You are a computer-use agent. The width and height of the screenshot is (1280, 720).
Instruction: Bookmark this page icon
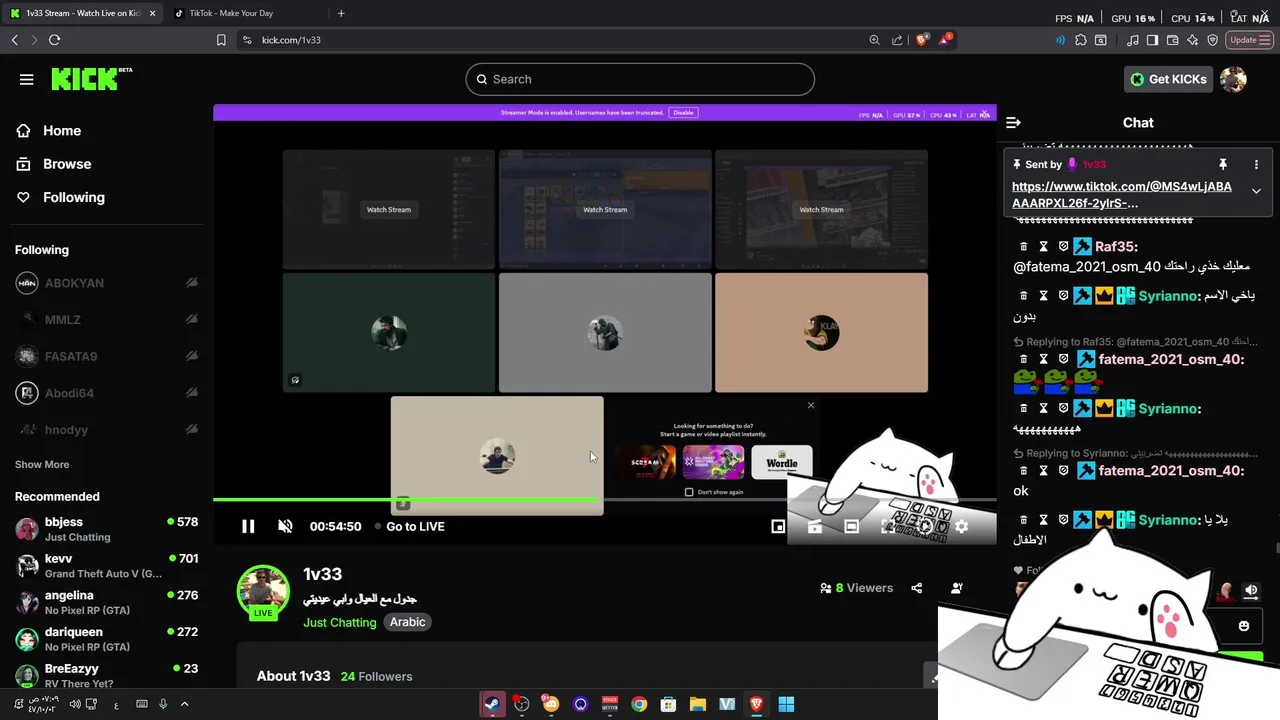(221, 40)
